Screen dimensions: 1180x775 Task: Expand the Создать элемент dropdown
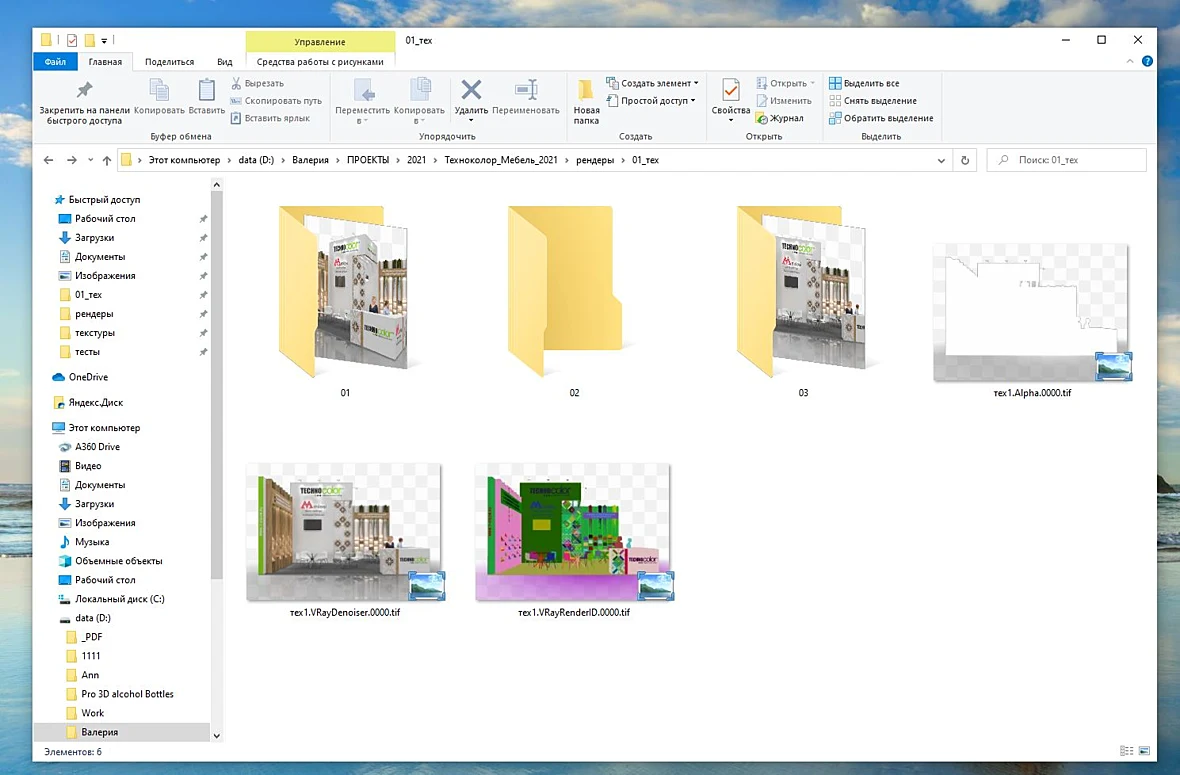(x=652, y=84)
